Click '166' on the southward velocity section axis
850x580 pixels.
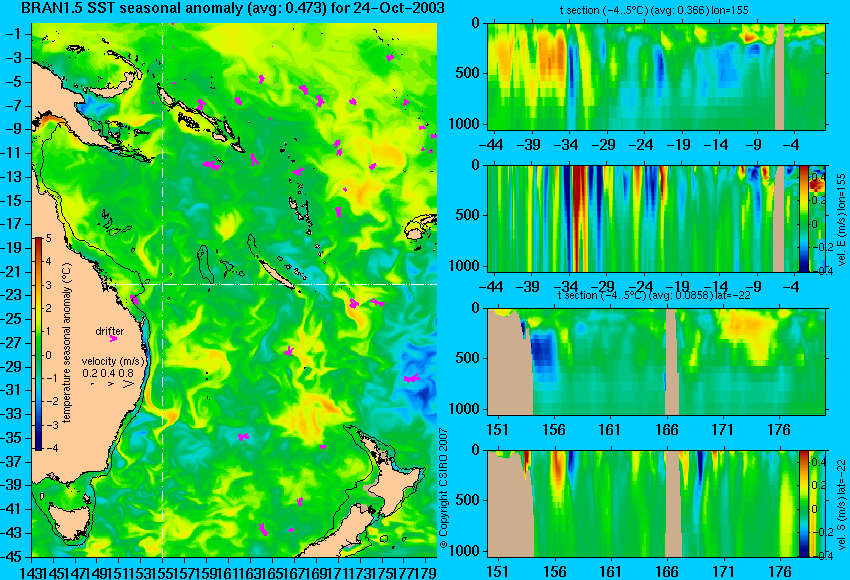[667, 571]
